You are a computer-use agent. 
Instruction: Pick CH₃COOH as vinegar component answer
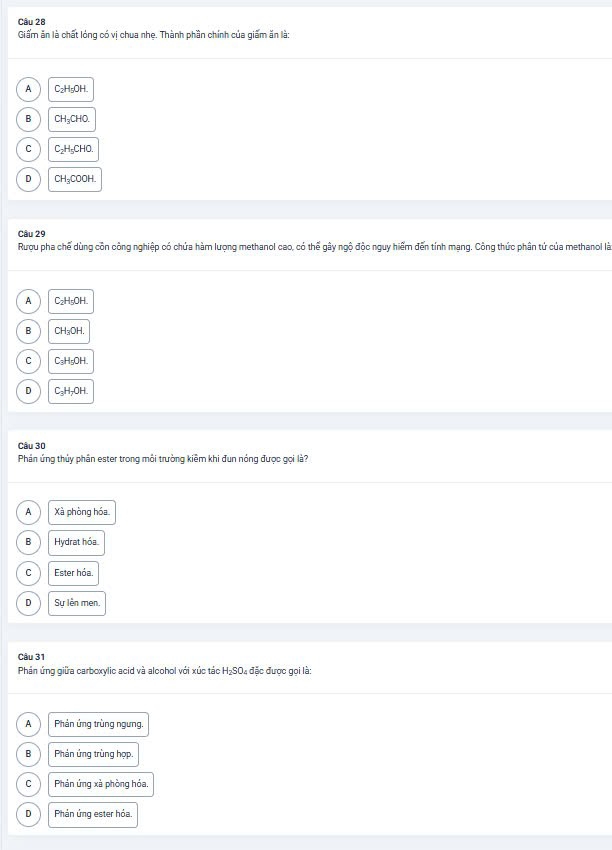[75, 179]
